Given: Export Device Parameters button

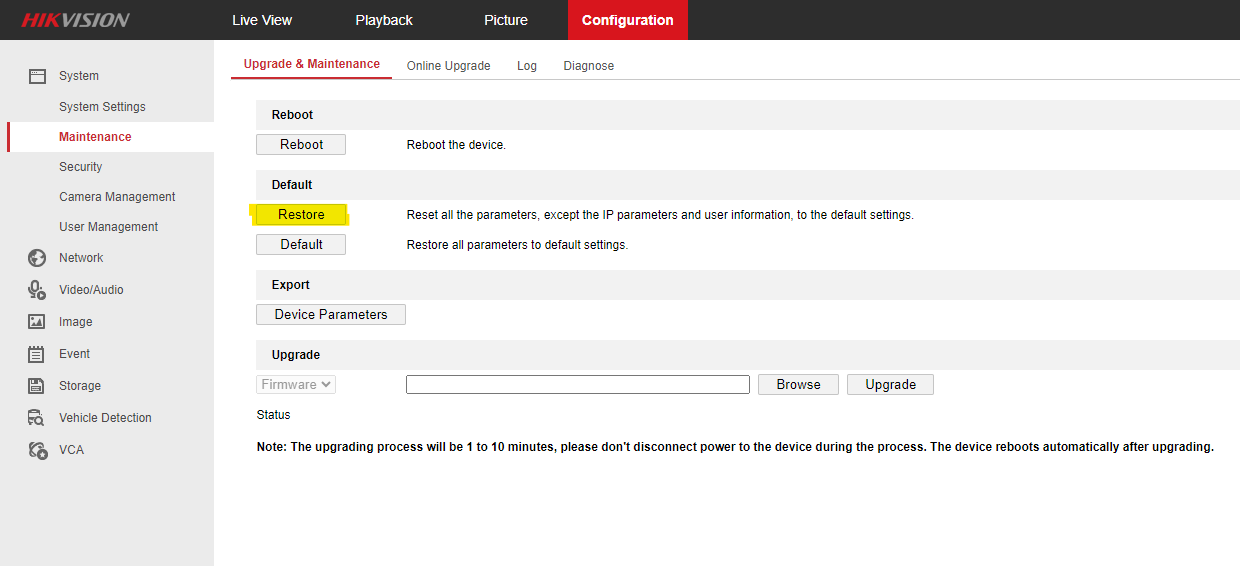Looking at the screenshot, I should [x=331, y=315].
